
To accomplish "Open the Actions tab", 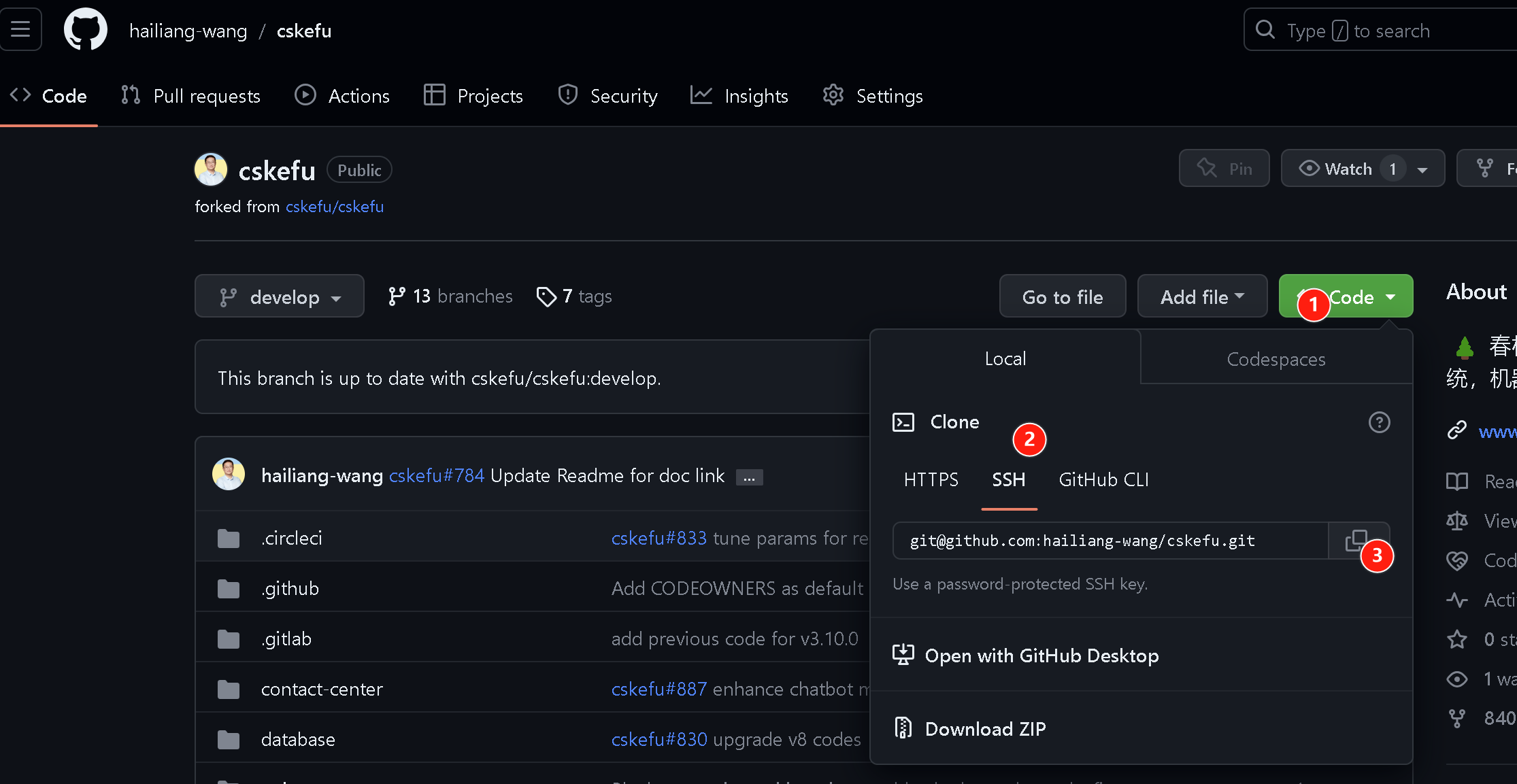I will point(342,96).
